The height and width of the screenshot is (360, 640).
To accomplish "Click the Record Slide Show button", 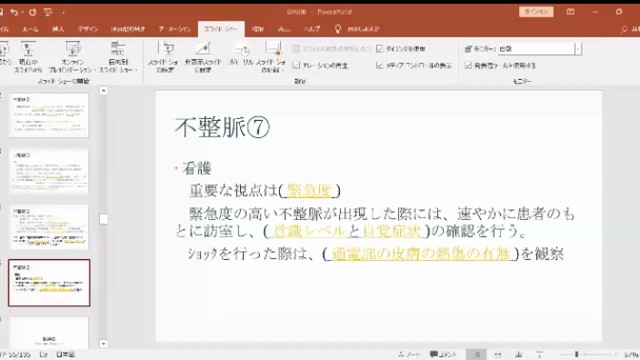I will point(271,58).
